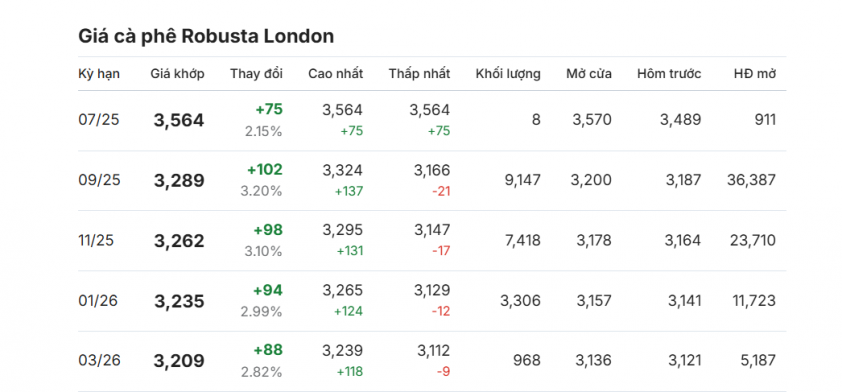Click the Thay đổi column header

pyautogui.click(x=256, y=74)
